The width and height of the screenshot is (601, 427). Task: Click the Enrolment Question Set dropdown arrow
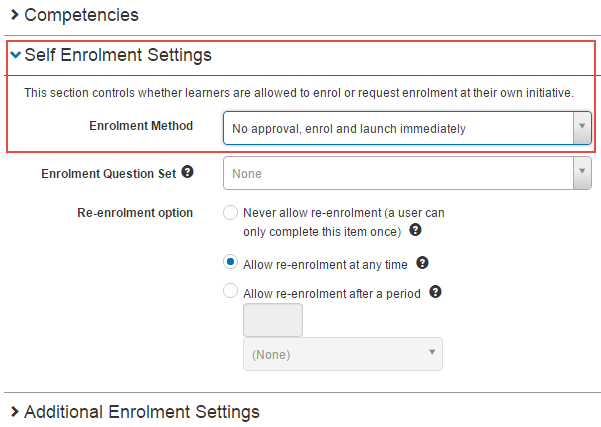click(582, 174)
